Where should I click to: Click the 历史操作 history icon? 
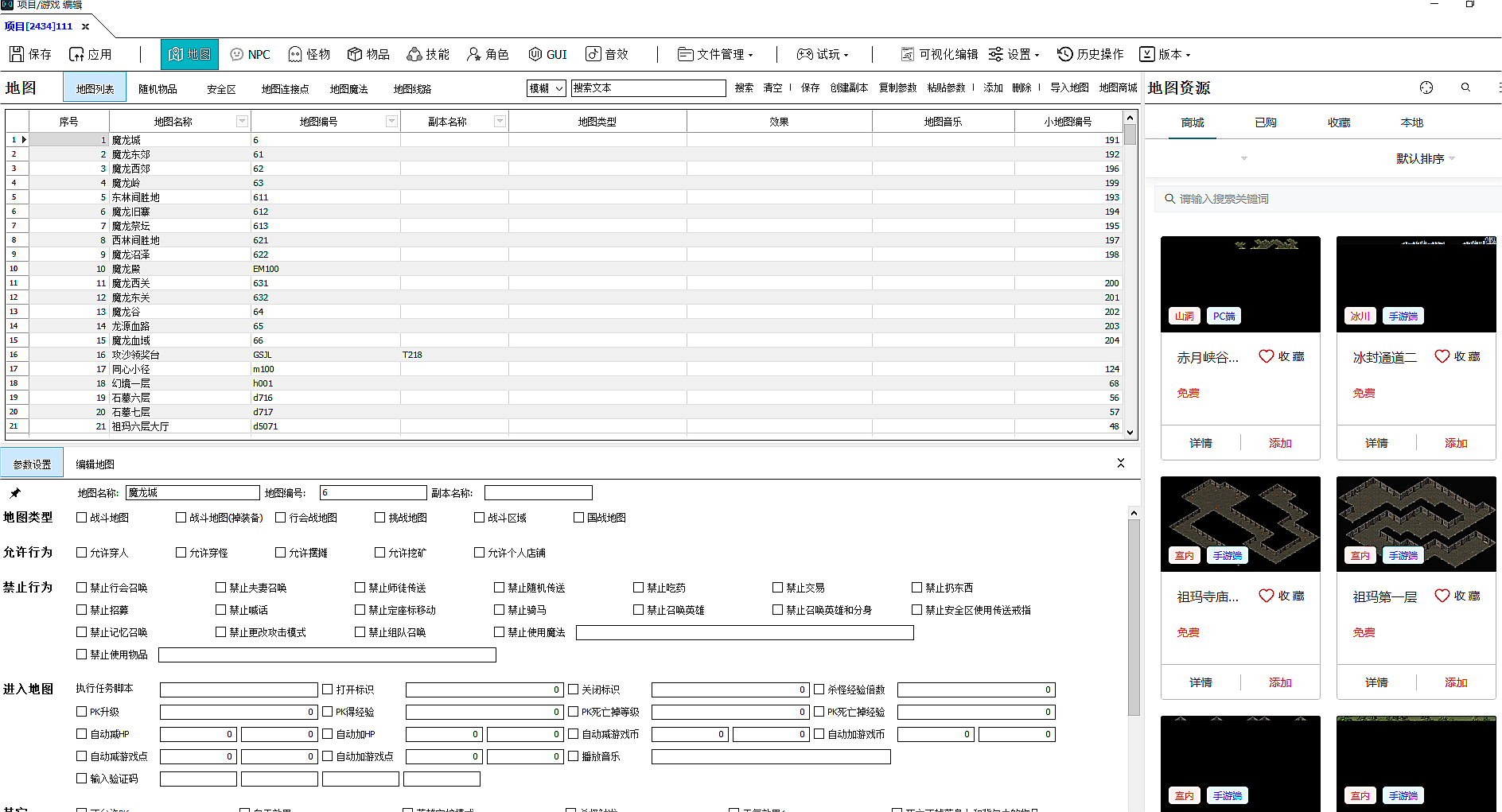click(x=1065, y=54)
